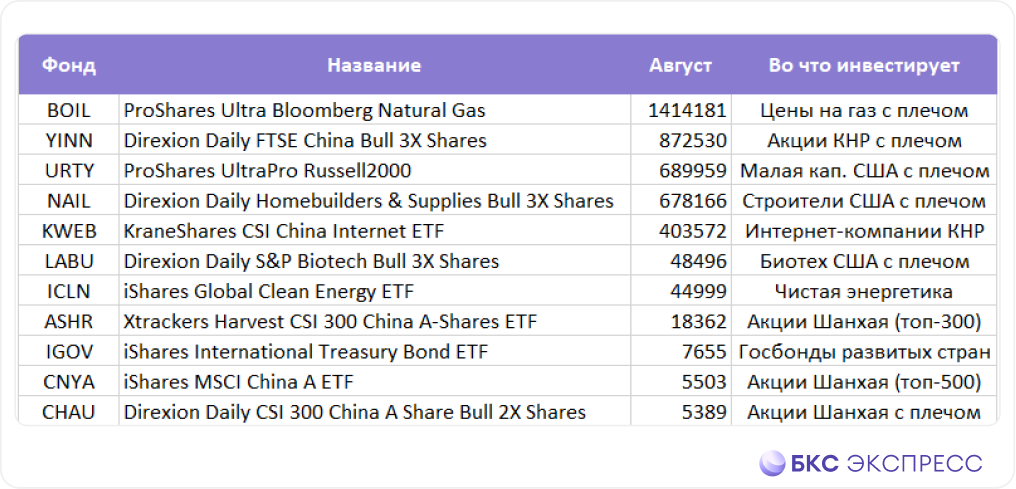This screenshot has width=1016, height=489.
Task: Select iShares MSCI China A ETF cell
Action: pos(375,382)
